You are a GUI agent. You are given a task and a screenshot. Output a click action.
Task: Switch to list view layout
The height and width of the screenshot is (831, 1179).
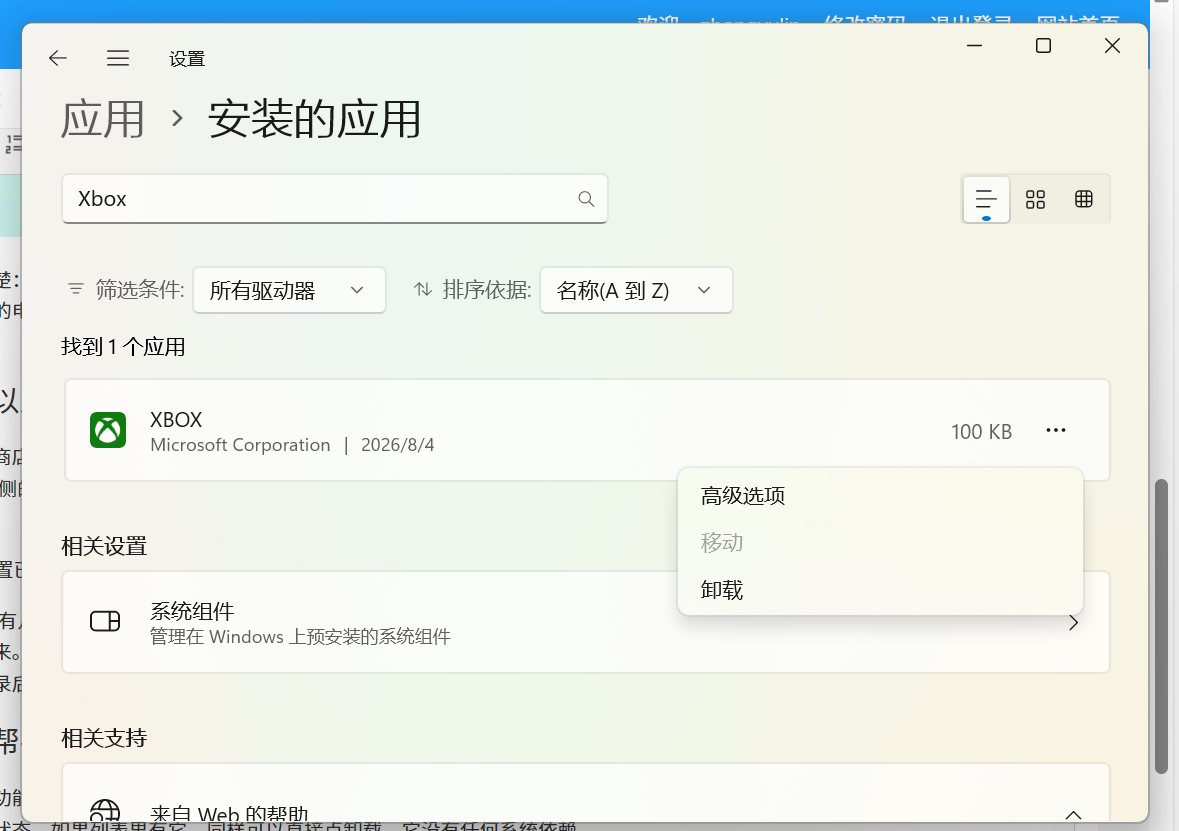pyautogui.click(x=986, y=199)
